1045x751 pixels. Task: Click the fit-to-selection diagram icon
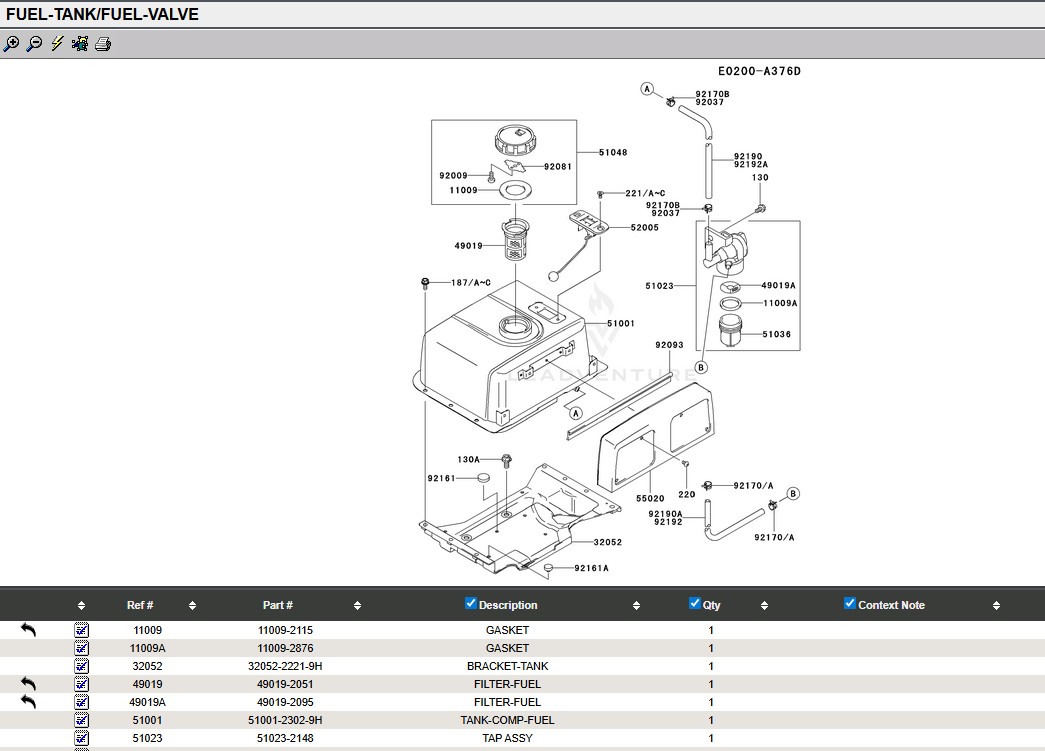pos(80,44)
